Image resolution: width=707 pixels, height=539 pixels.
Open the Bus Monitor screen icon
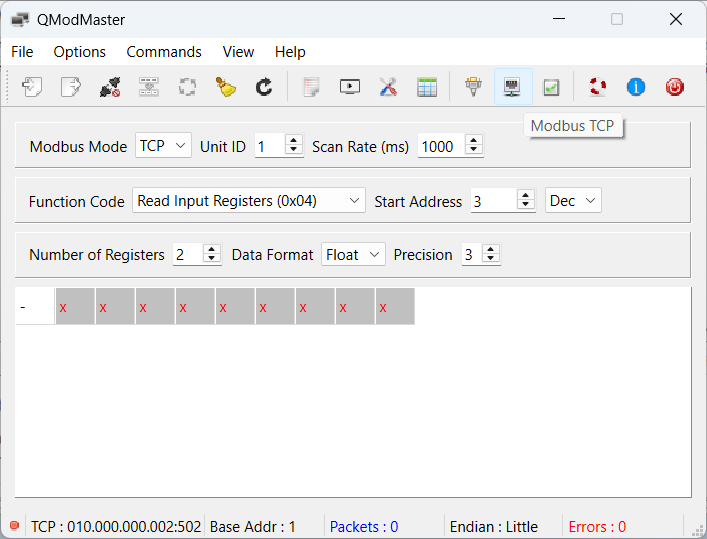350,87
